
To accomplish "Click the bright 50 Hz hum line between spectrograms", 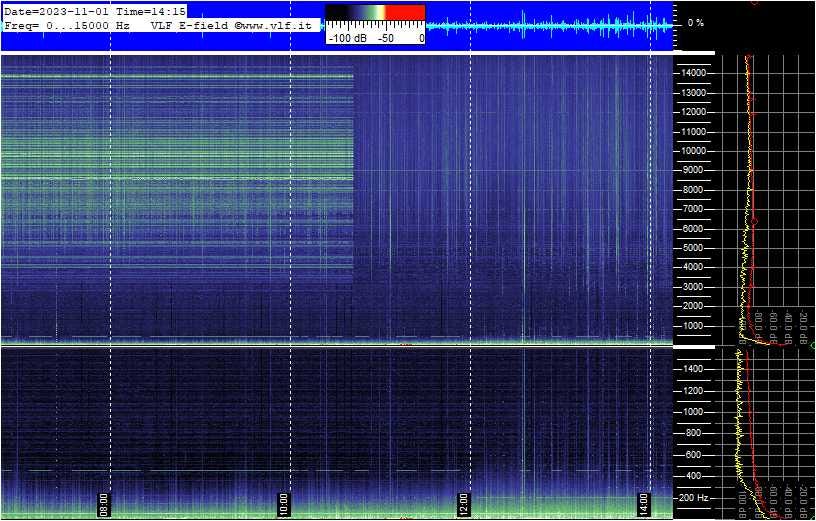I will pyautogui.click(x=337, y=344).
